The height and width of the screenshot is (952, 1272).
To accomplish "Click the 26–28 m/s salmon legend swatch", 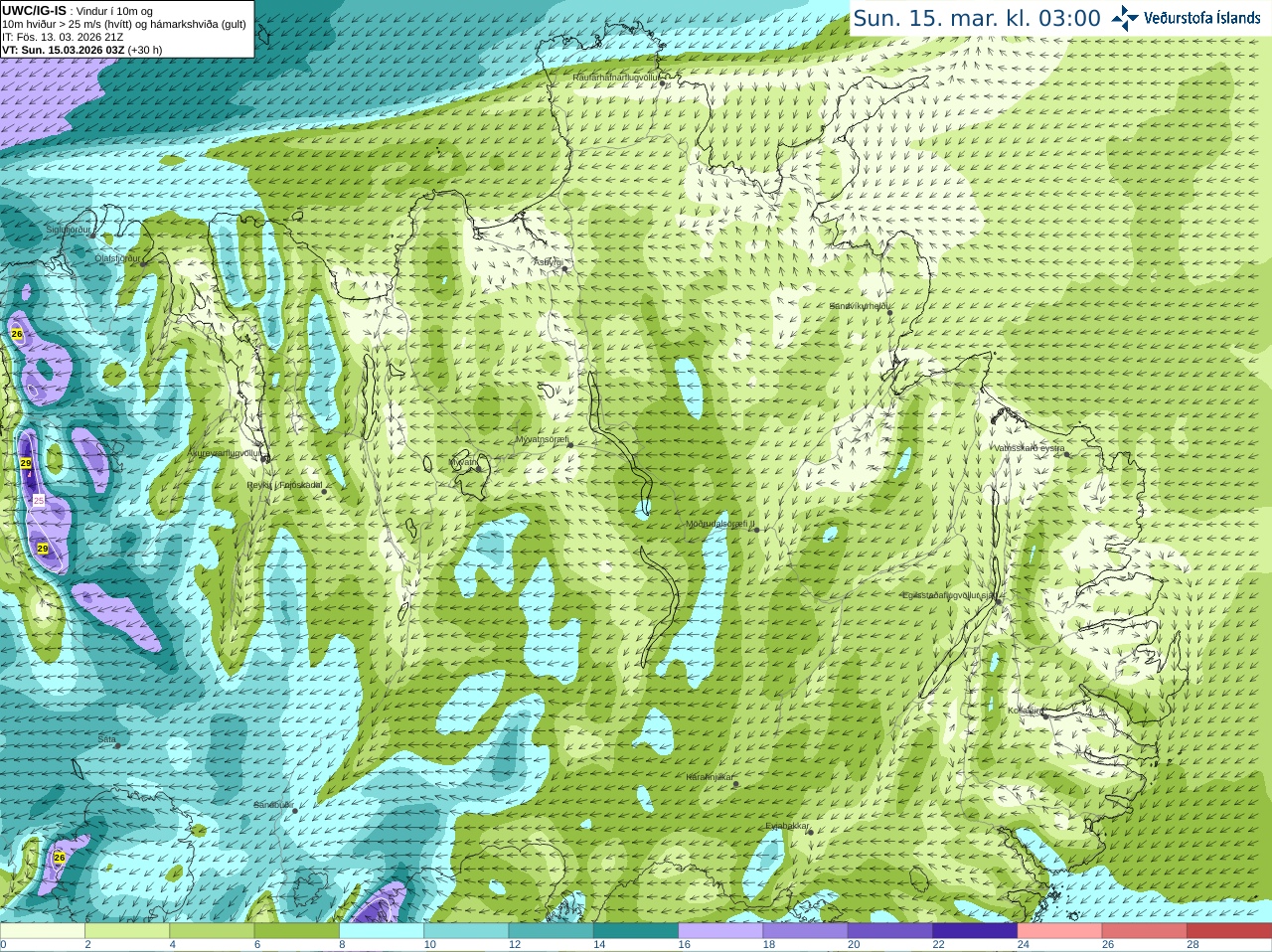I will (1144, 931).
